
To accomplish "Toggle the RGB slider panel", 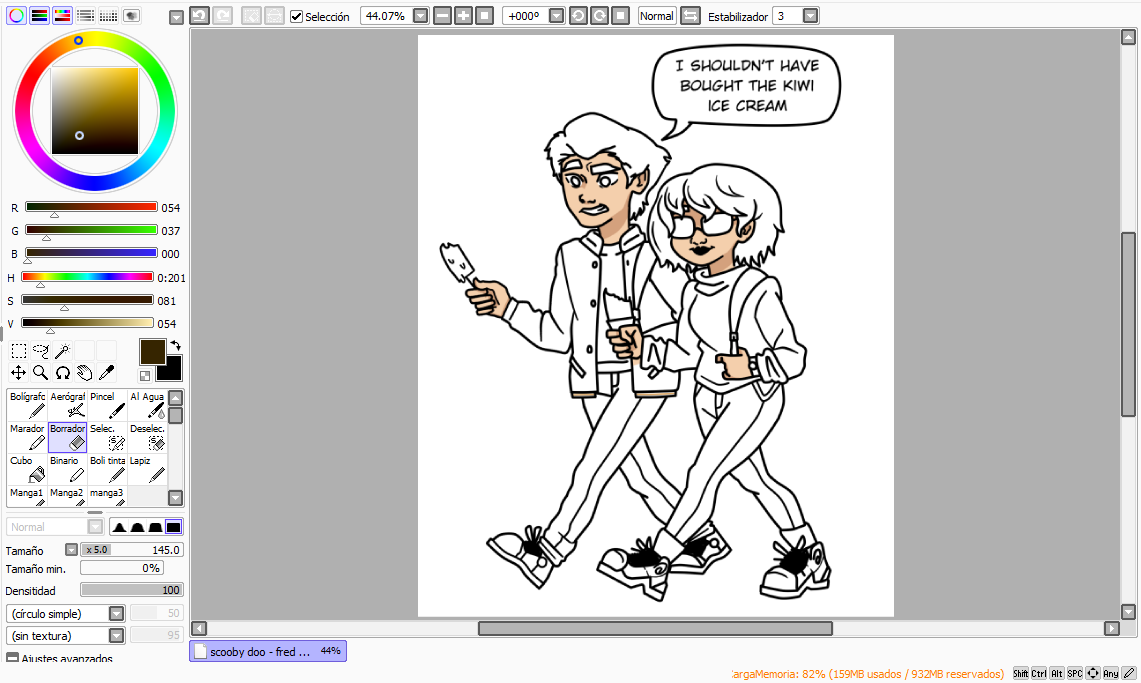I will 39,15.
